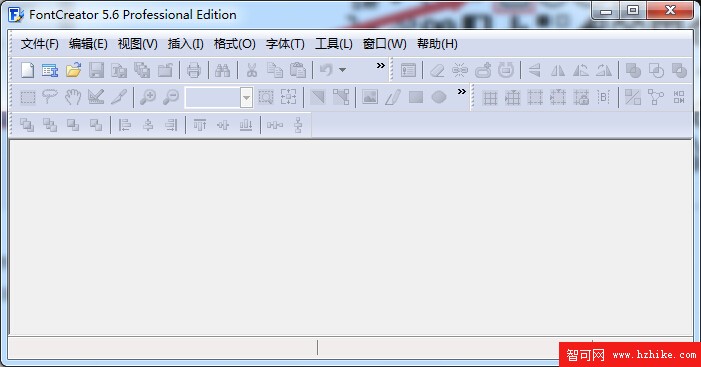Expand the drawing toolbar overflow chevron
This screenshot has width=701, height=367.
coord(462,92)
